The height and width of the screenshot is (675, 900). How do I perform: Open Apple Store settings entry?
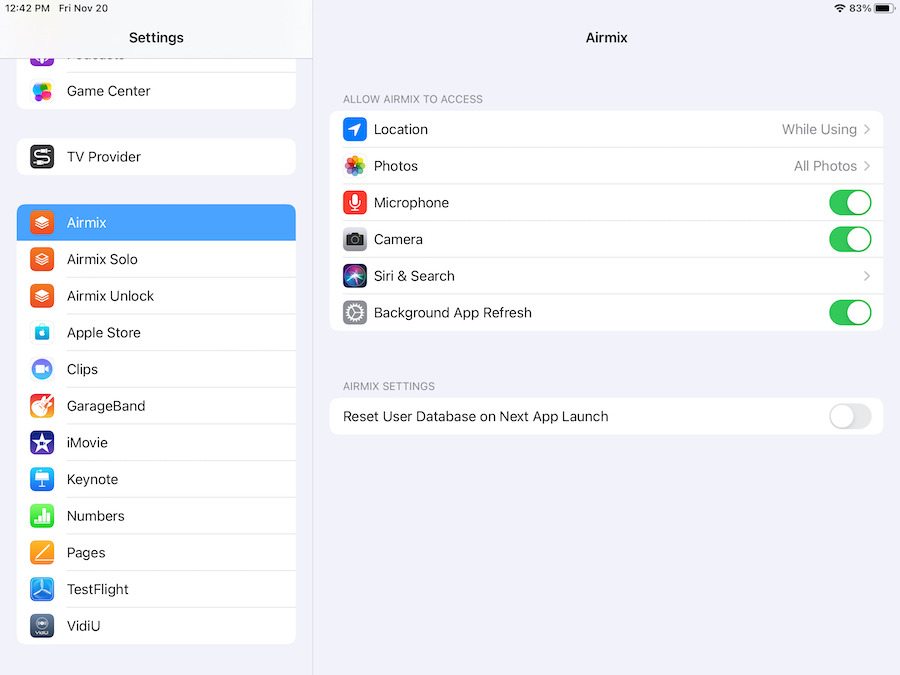point(104,333)
